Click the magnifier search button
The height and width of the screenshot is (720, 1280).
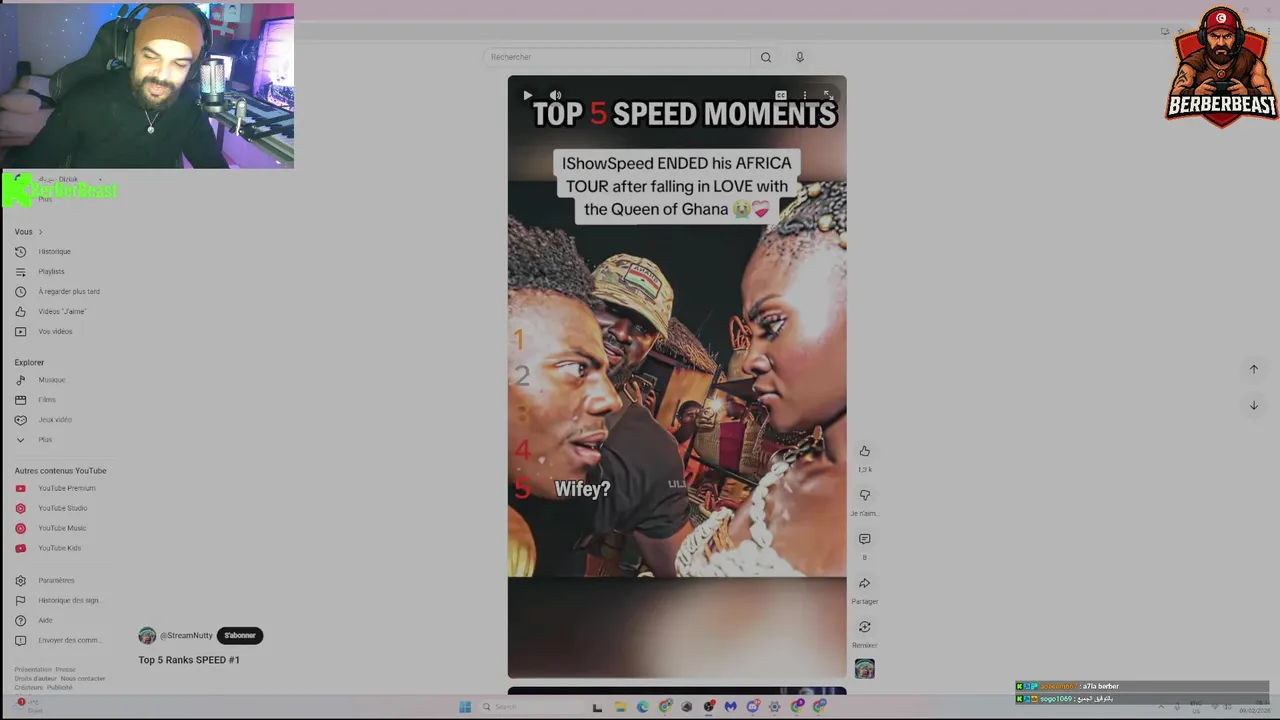point(766,57)
